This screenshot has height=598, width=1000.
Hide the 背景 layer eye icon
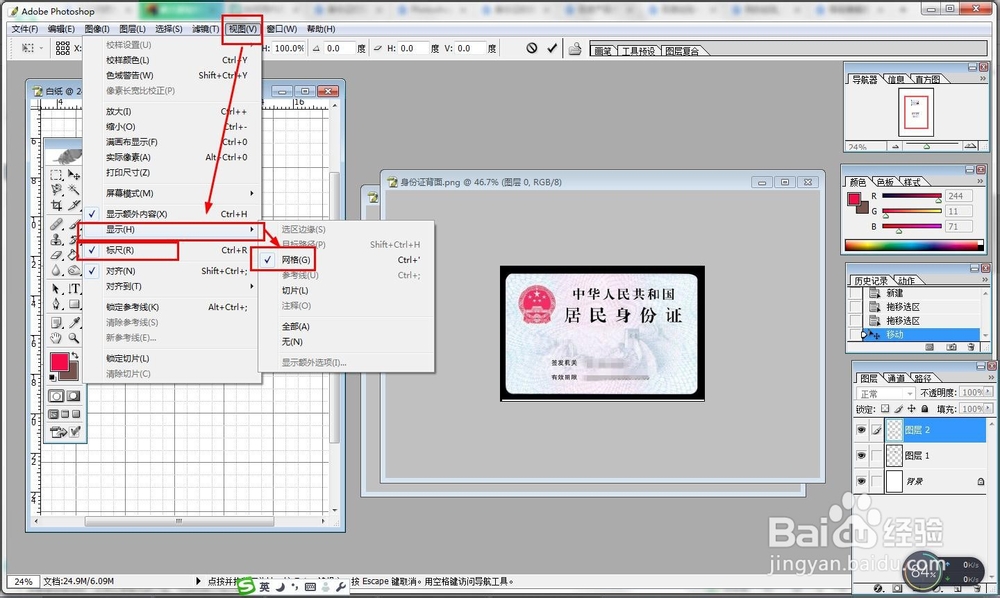[x=861, y=481]
